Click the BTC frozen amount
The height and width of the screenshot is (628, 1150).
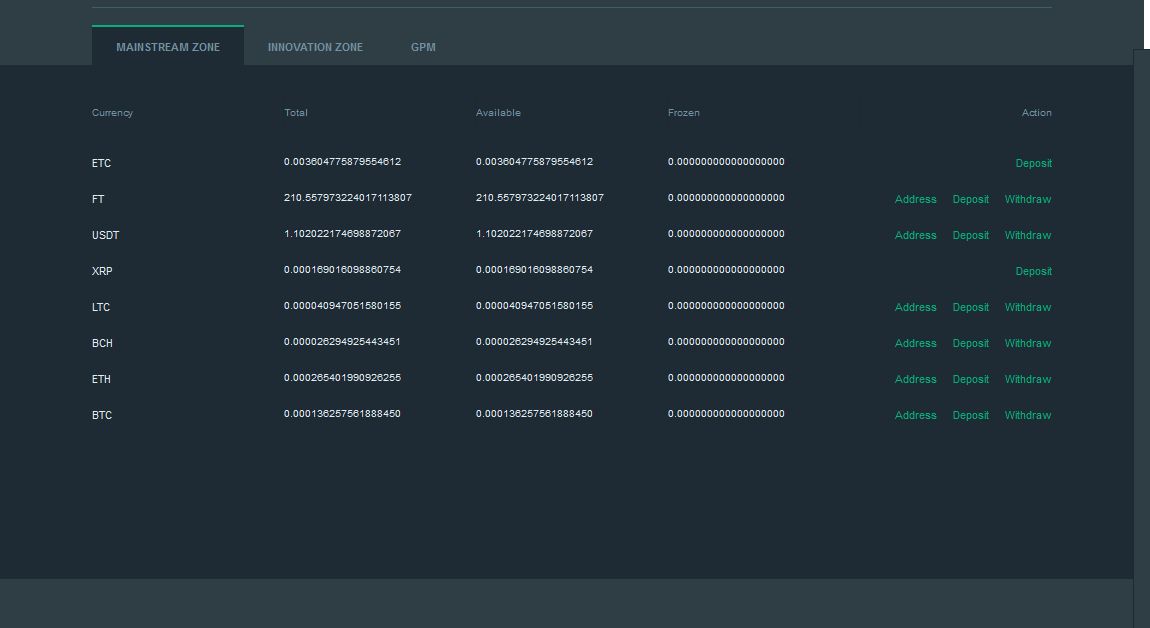coord(726,413)
